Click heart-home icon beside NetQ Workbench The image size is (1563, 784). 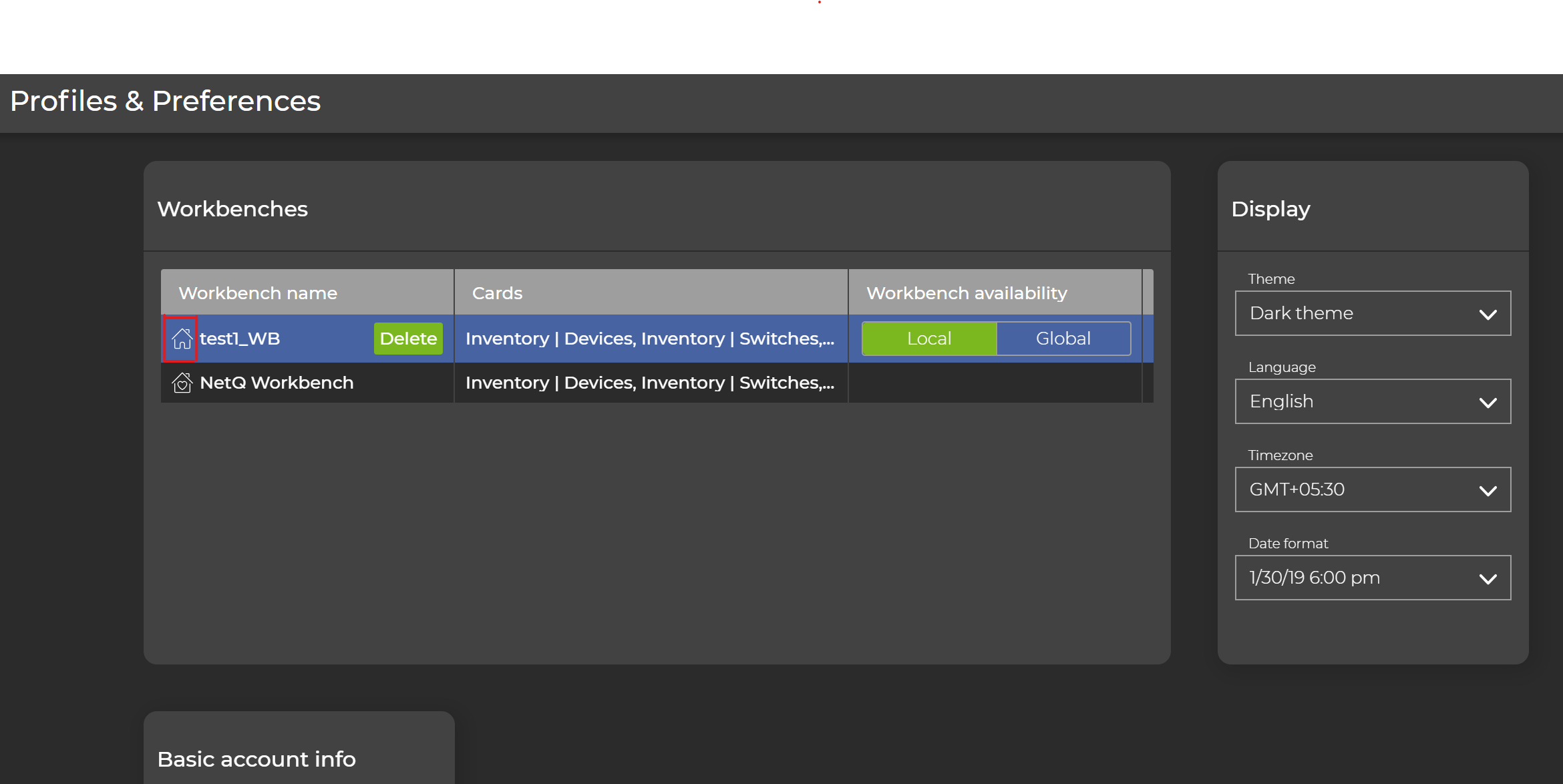tap(182, 383)
